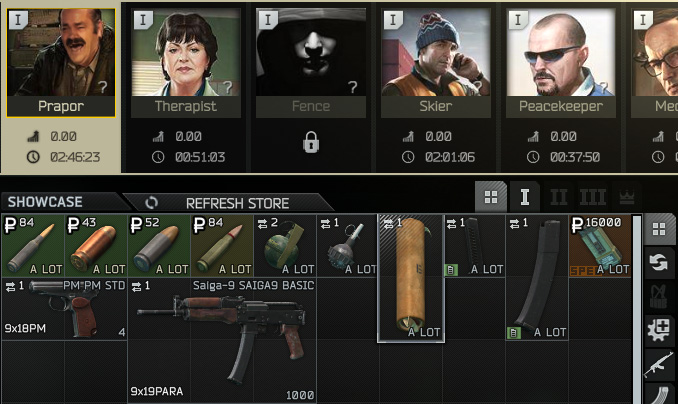This screenshot has height=404, width=678.
Task: Select the Prapor trader portrait
Action: coord(61,63)
